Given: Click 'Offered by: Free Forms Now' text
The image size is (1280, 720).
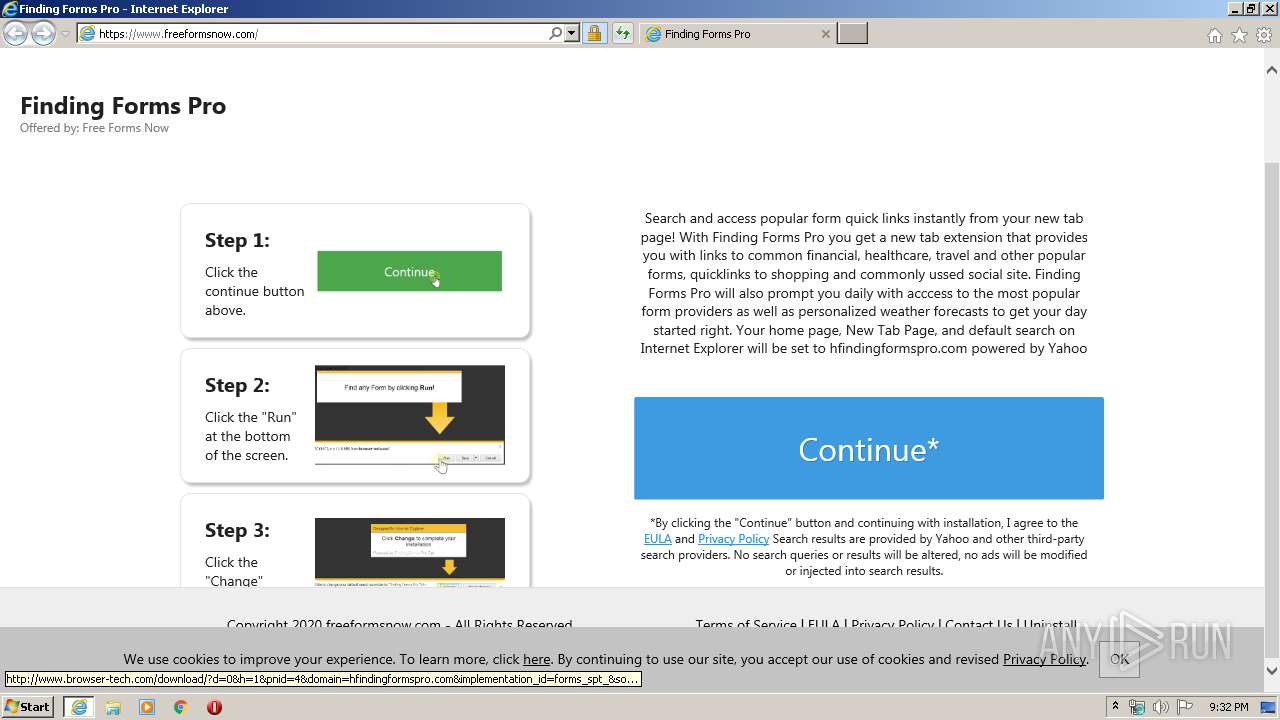Looking at the screenshot, I should point(94,128).
